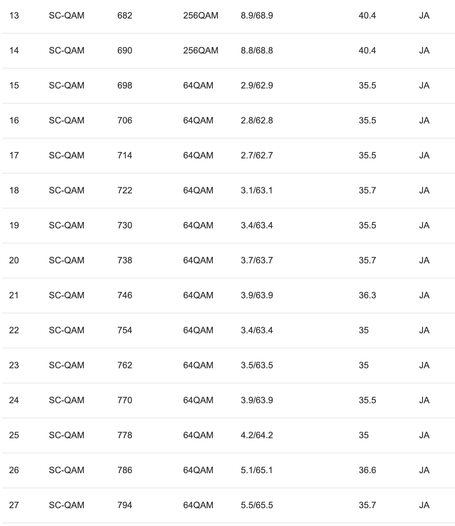Click frequency 738 in channel 20 row

tap(124, 260)
